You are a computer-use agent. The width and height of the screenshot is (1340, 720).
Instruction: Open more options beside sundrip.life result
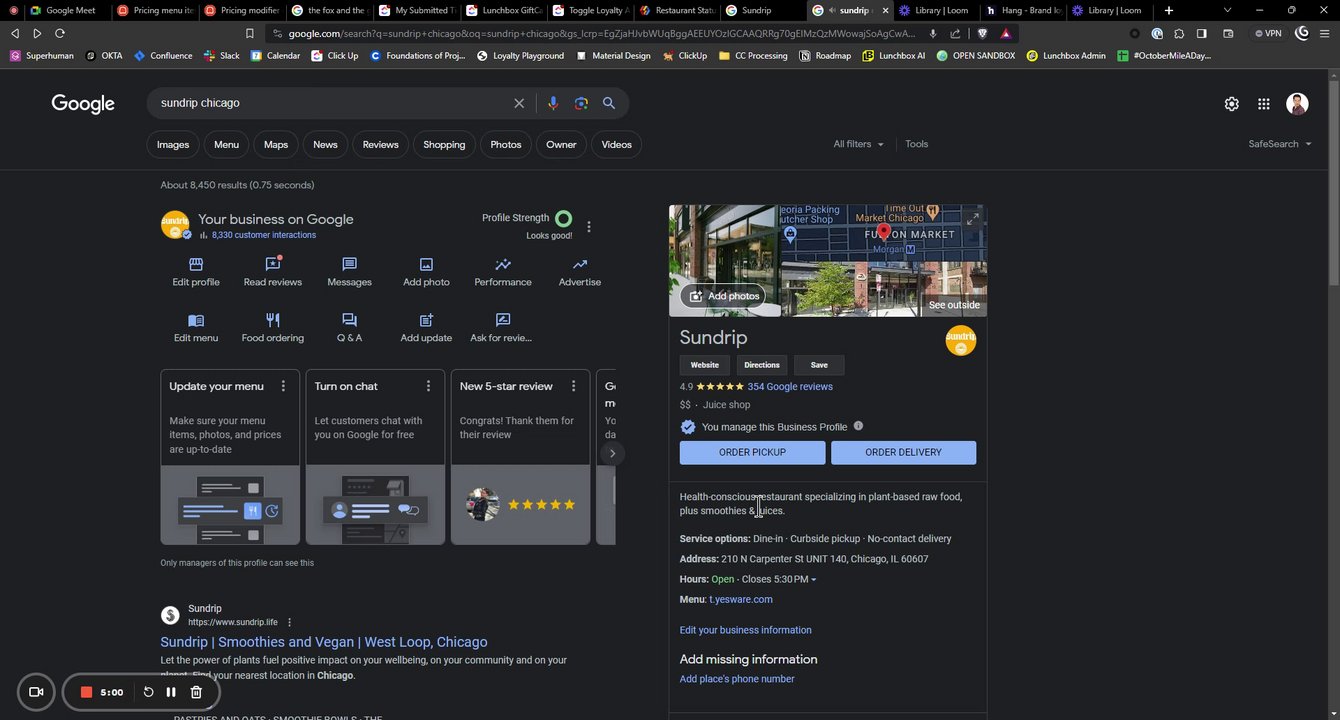click(x=290, y=622)
